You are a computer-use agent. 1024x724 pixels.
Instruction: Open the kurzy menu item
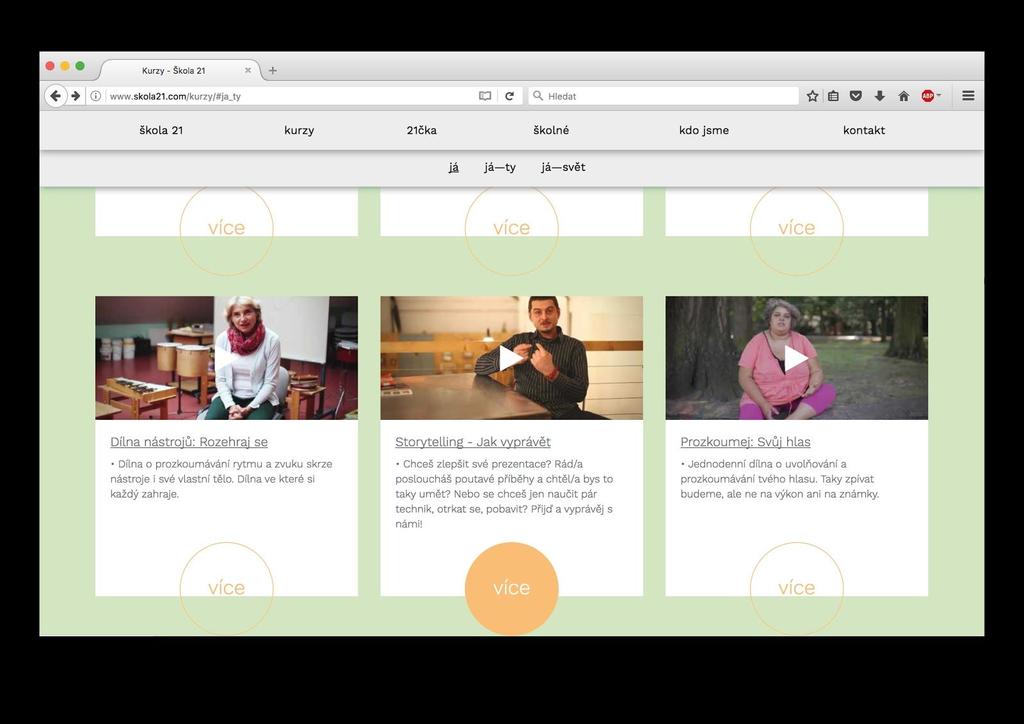click(299, 130)
